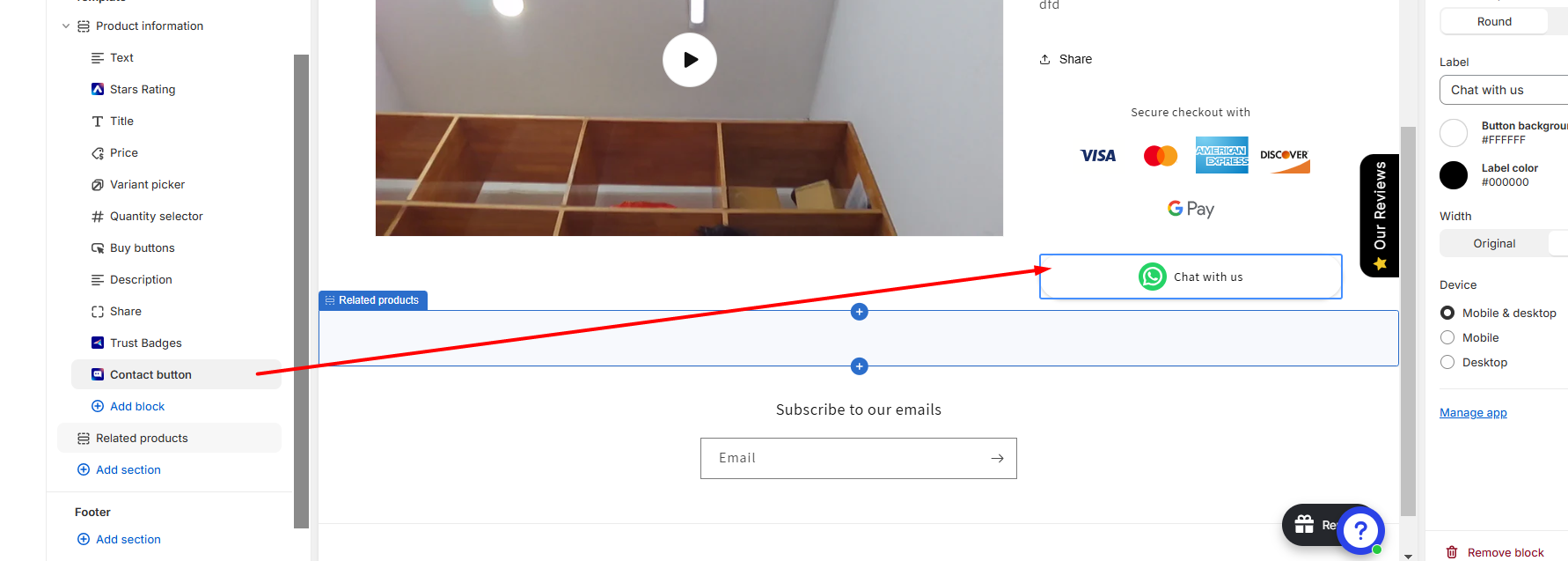Click the Label text field

(x=1506, y=90)
